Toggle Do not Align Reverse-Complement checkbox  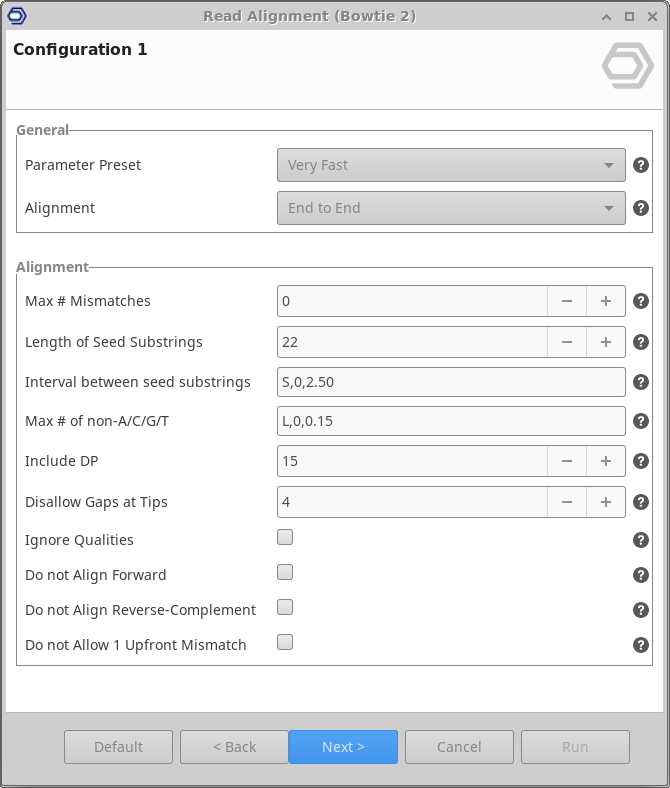tap(285, 607)
